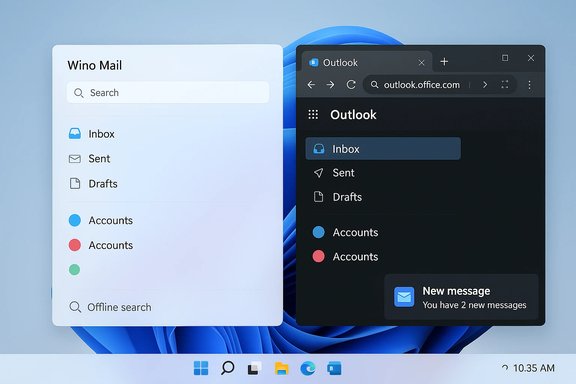Click the Wino Mail Sent envelope icon
The height and width of the screenshot is (384, 576).
click(x=75, y=159)
